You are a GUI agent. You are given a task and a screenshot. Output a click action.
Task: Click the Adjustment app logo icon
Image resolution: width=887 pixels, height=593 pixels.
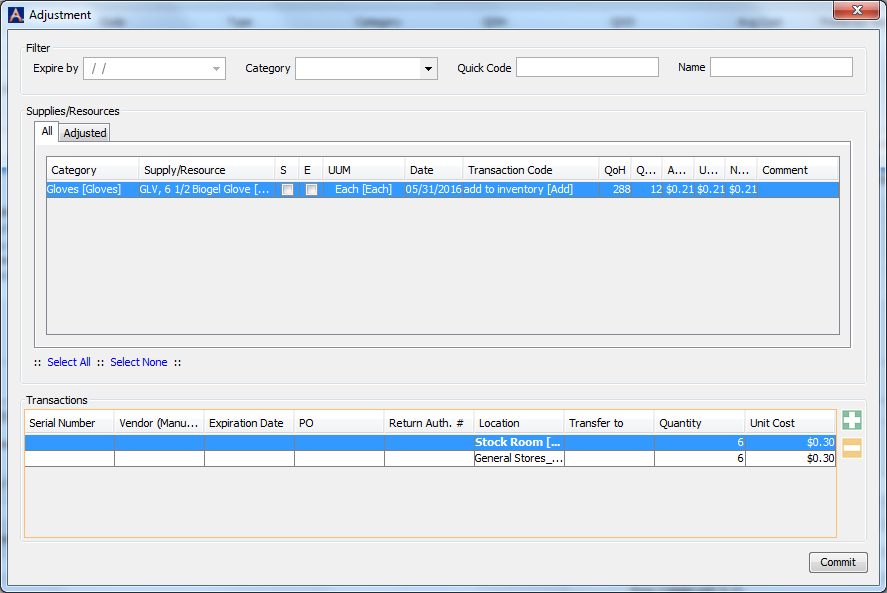[x=16, y=15]
